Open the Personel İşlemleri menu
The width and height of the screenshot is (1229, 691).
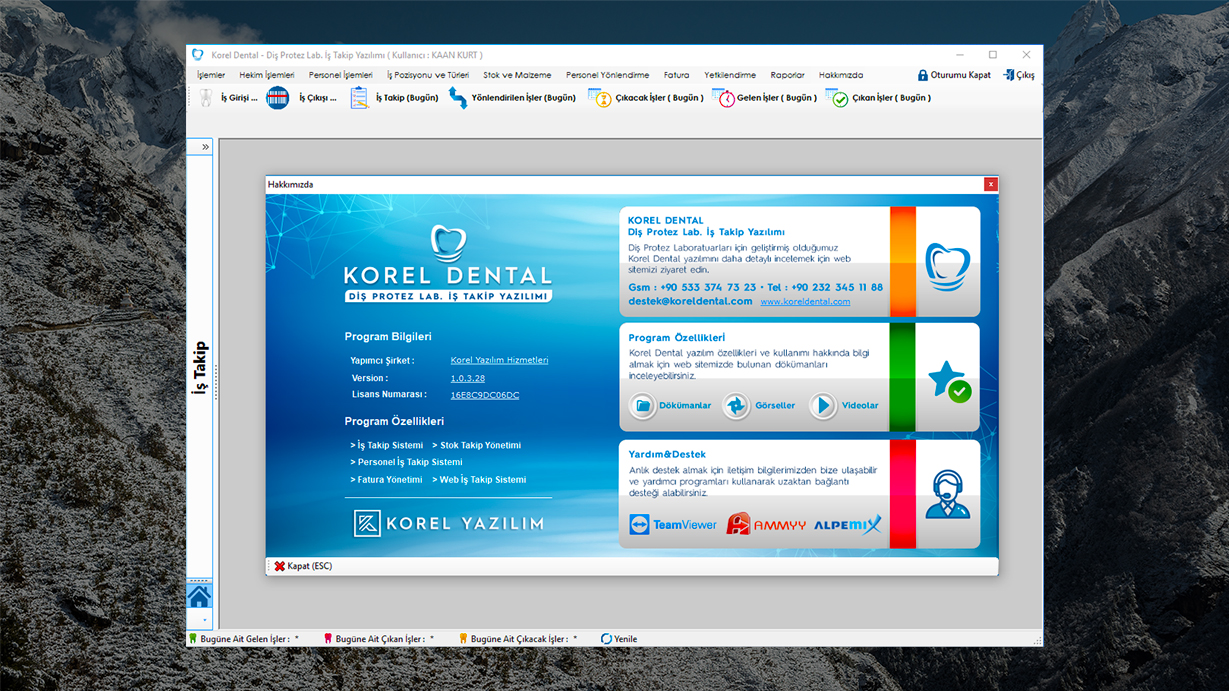click(x=341, y=75)
